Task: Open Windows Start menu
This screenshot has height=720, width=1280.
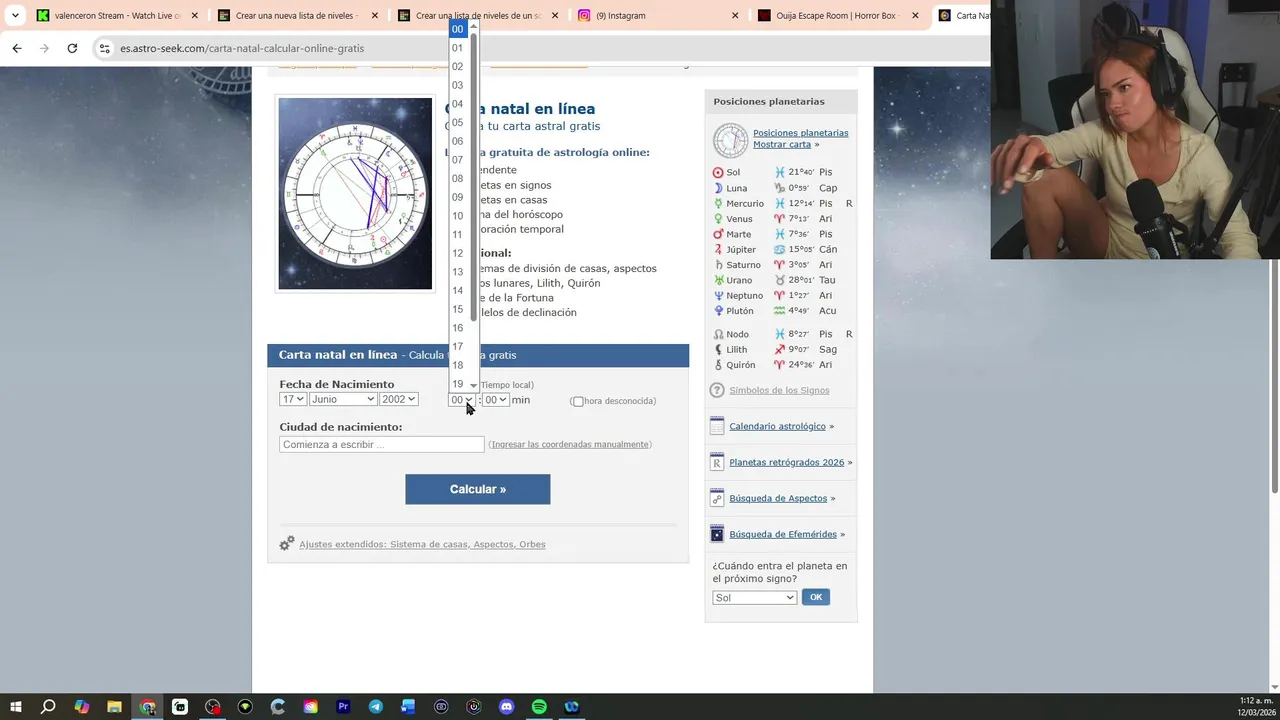Action: point(15,707)
